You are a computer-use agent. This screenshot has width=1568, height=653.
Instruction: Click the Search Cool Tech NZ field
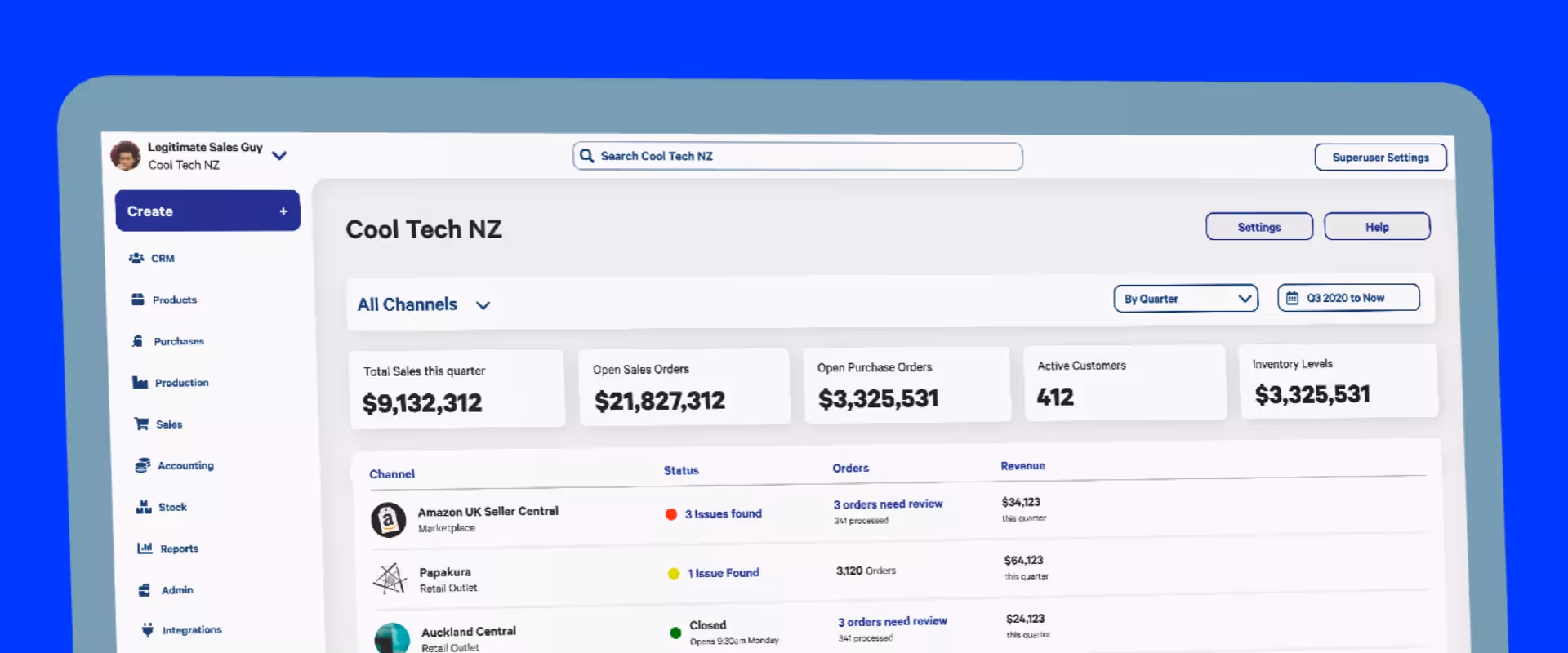pyautogui.click(x=798, y=156)
